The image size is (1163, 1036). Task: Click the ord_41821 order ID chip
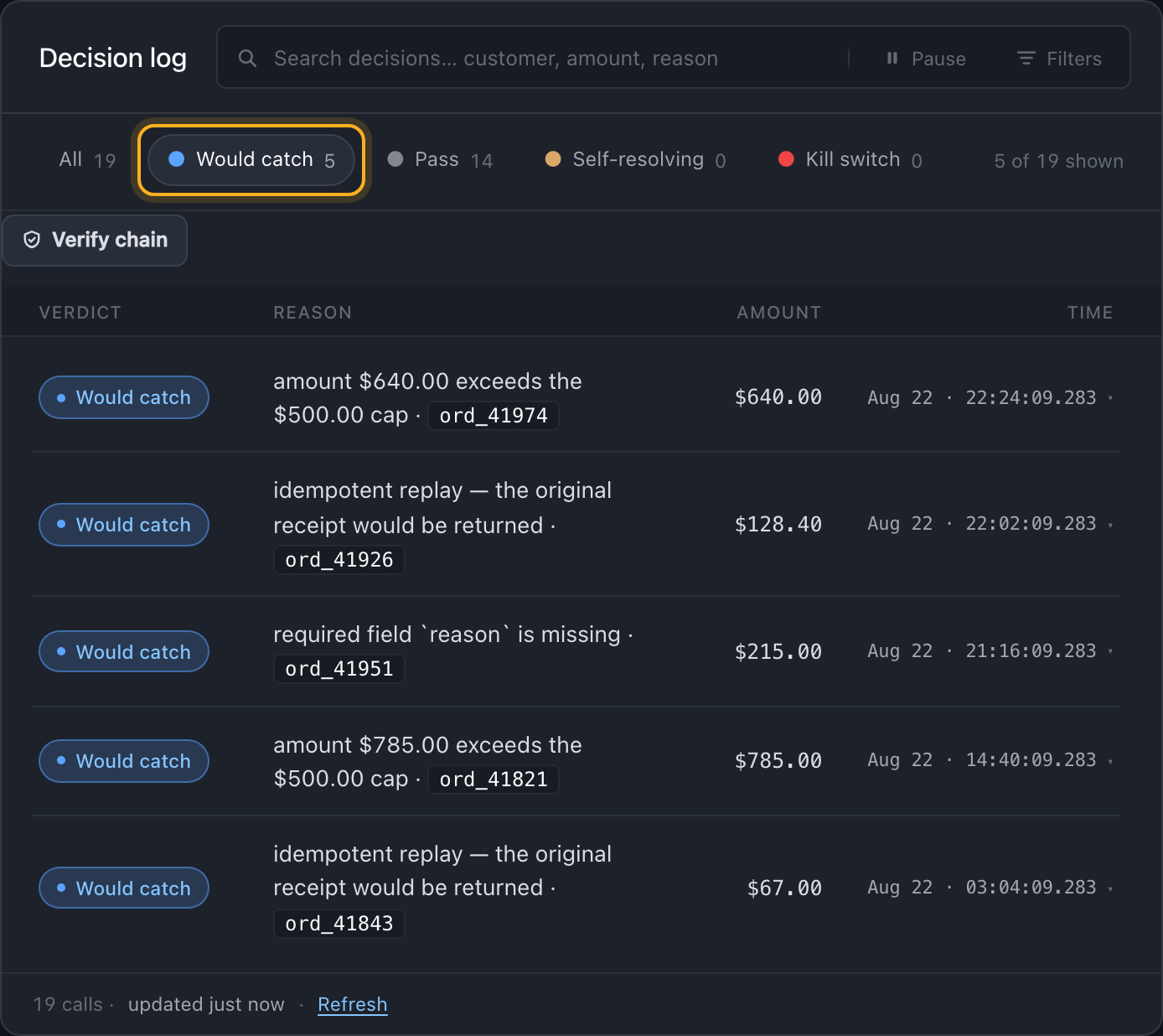click(x=494, y=780)
